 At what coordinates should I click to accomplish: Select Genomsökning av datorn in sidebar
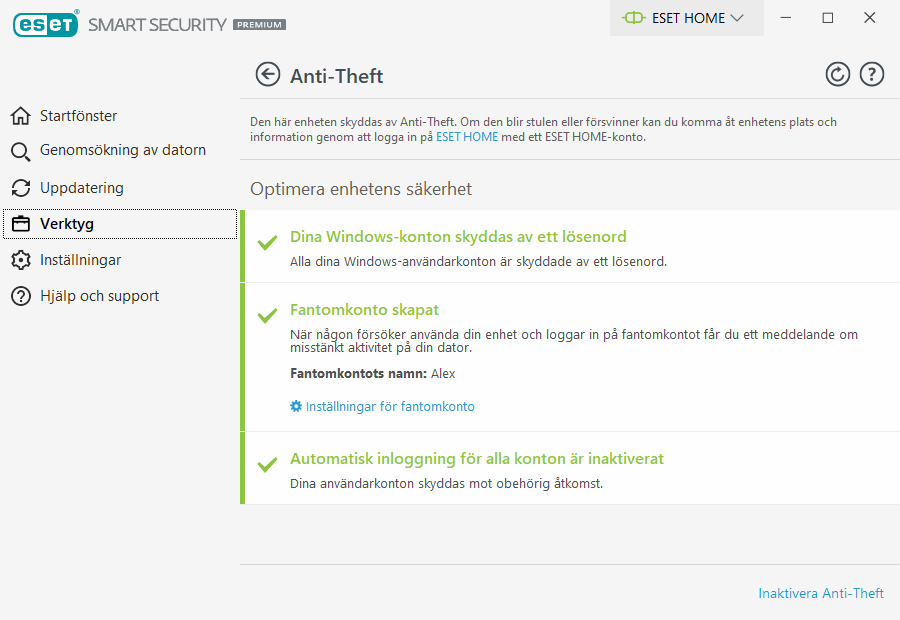pos(123,151)
